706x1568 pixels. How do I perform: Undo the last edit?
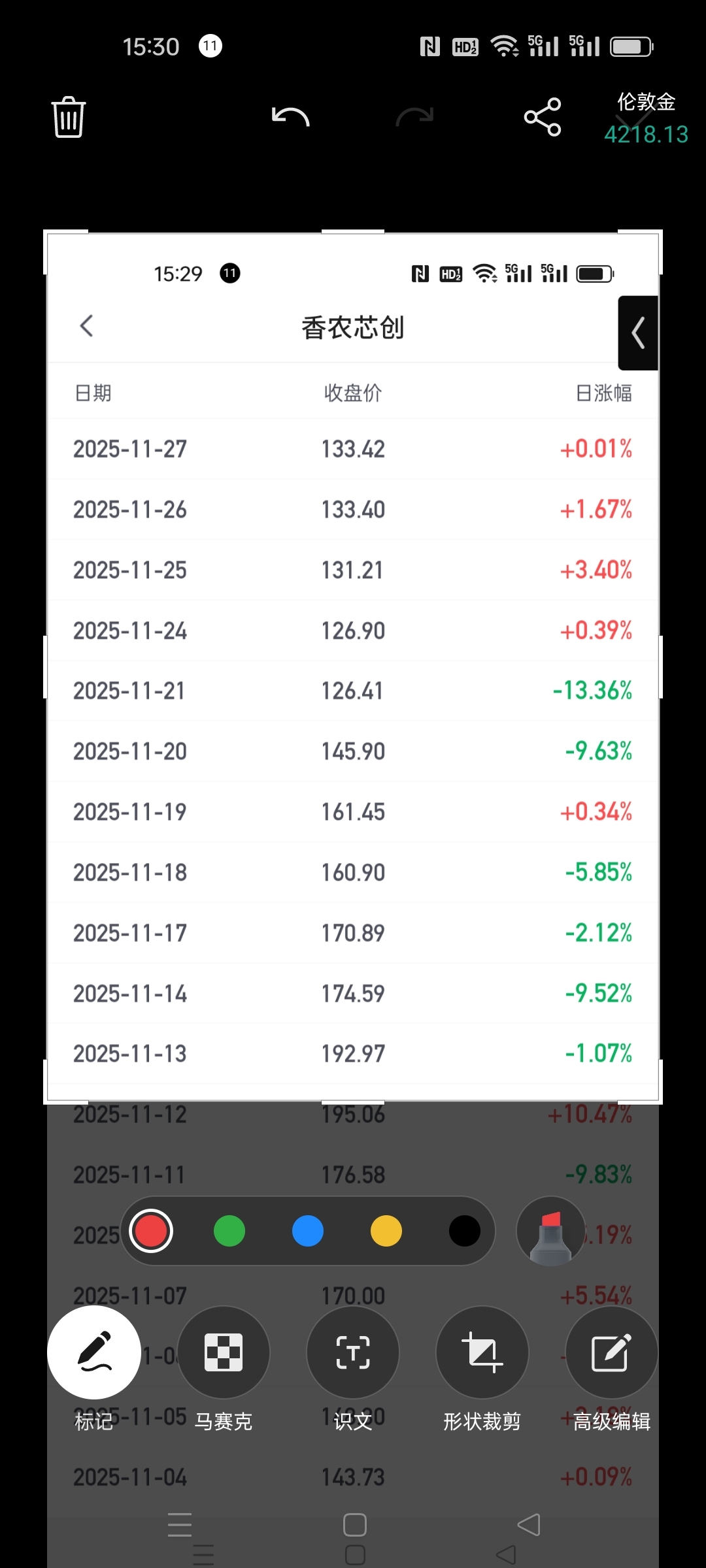pos(290,118)
